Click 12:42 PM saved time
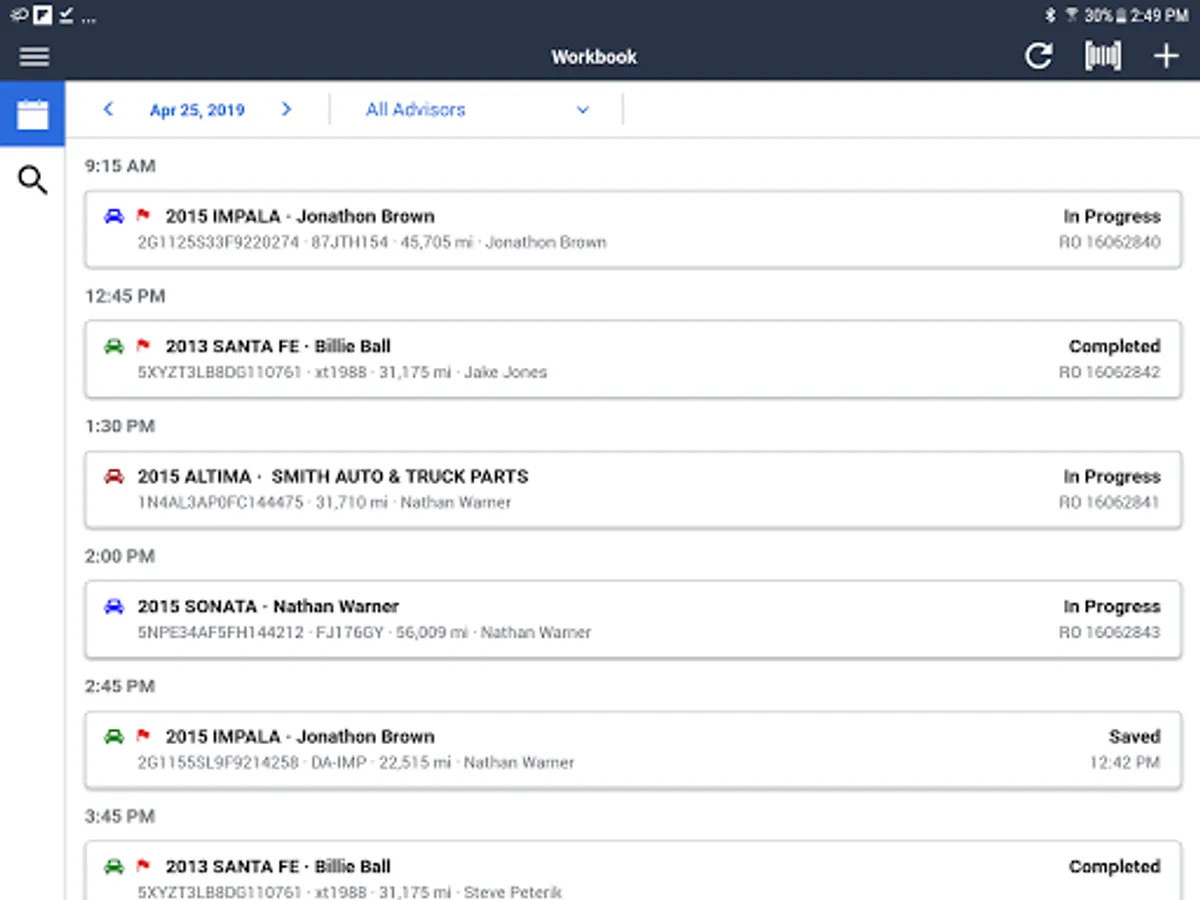Viewport: 1200px width, 900px height. pyautogui.click(x=1125, y=762)
